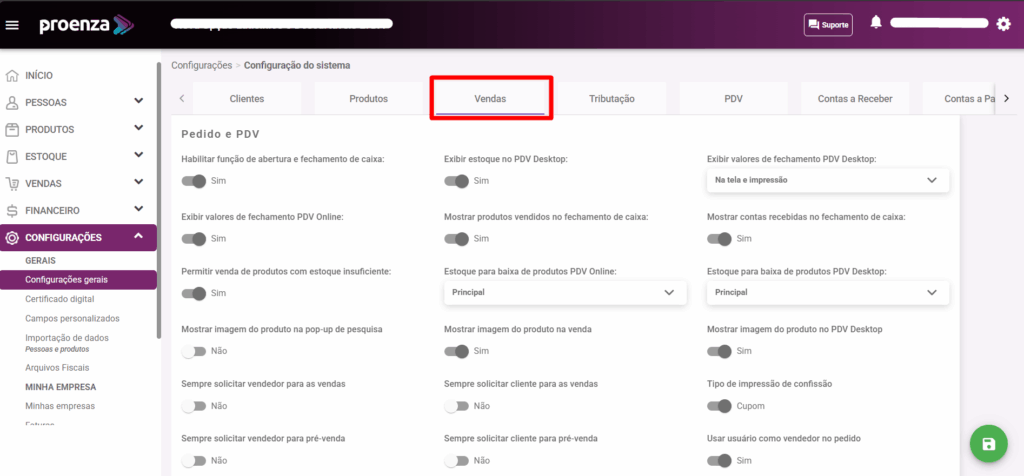The image size is (1024, 476).
Task: Click the Financeiro dollar sign icon
Action: (x=12, y=210)
